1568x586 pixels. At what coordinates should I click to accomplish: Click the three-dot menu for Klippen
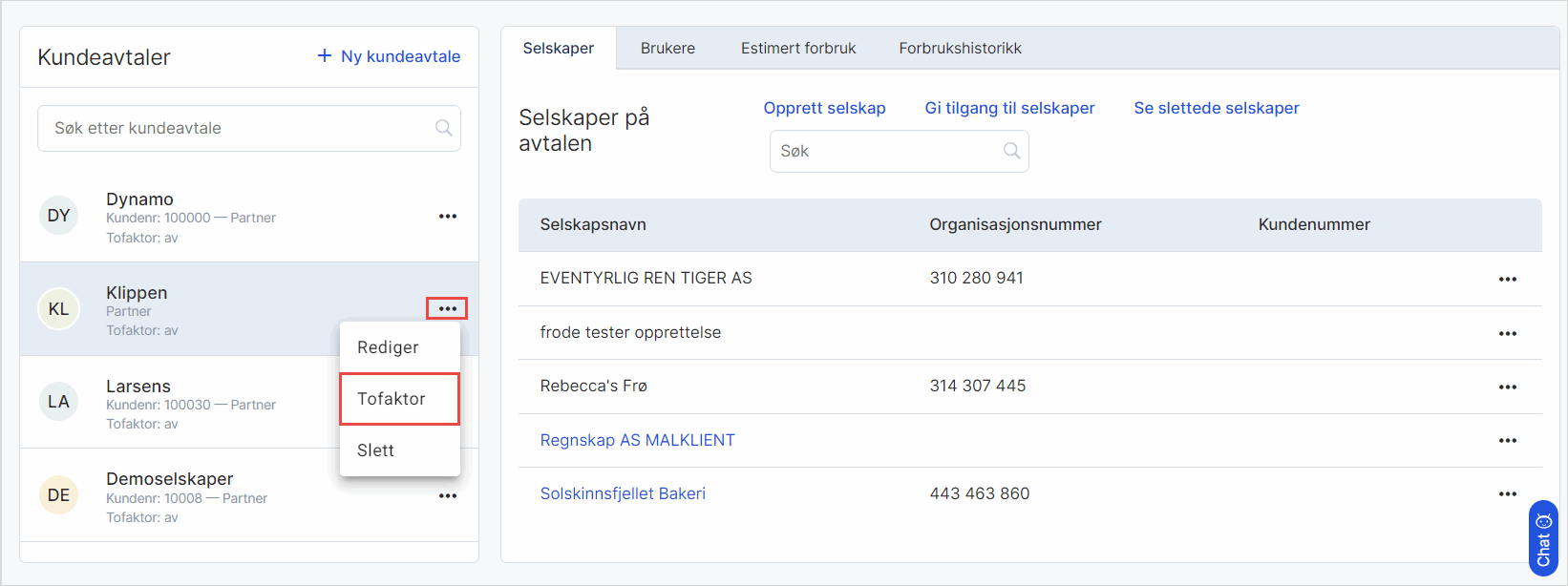pos(447,308)
